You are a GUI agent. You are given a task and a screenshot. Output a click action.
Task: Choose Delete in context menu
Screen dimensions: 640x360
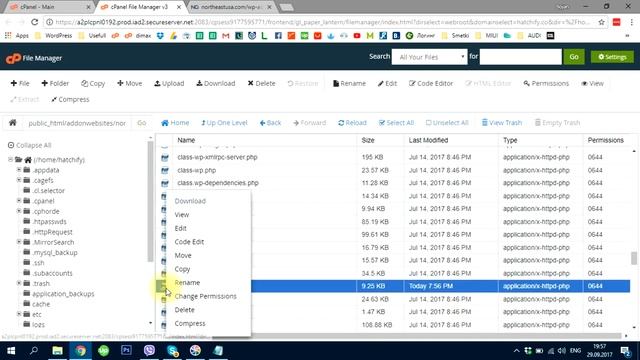tap(184, 310)
